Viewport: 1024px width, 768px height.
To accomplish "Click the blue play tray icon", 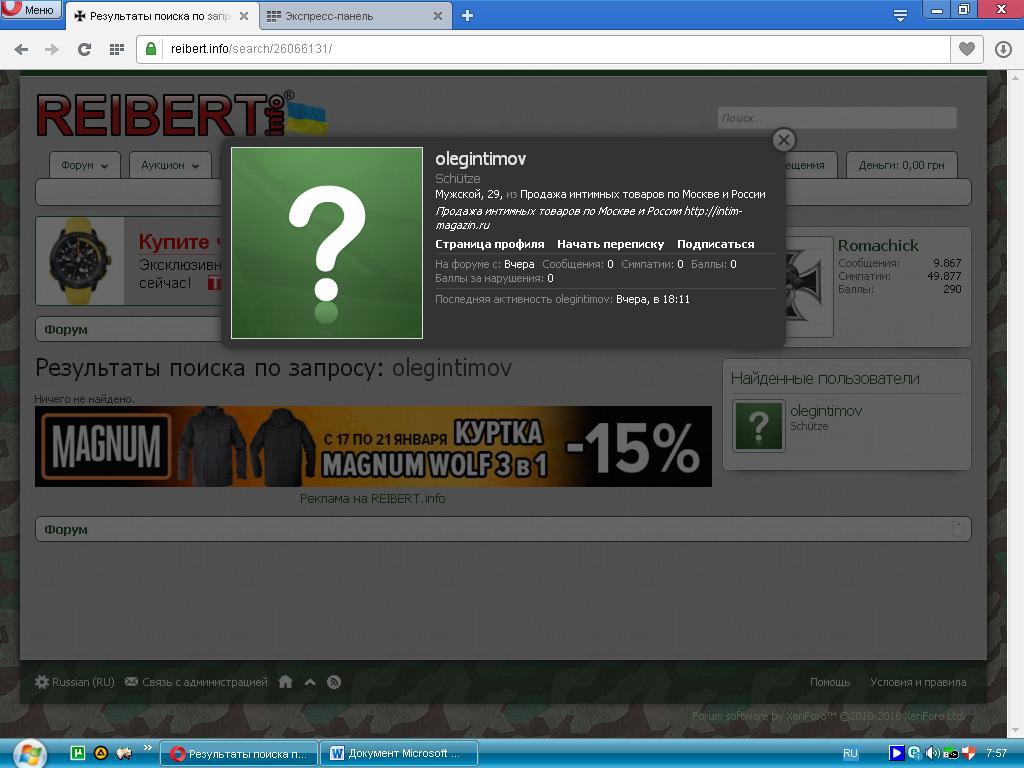I will (x=897, y=753).
